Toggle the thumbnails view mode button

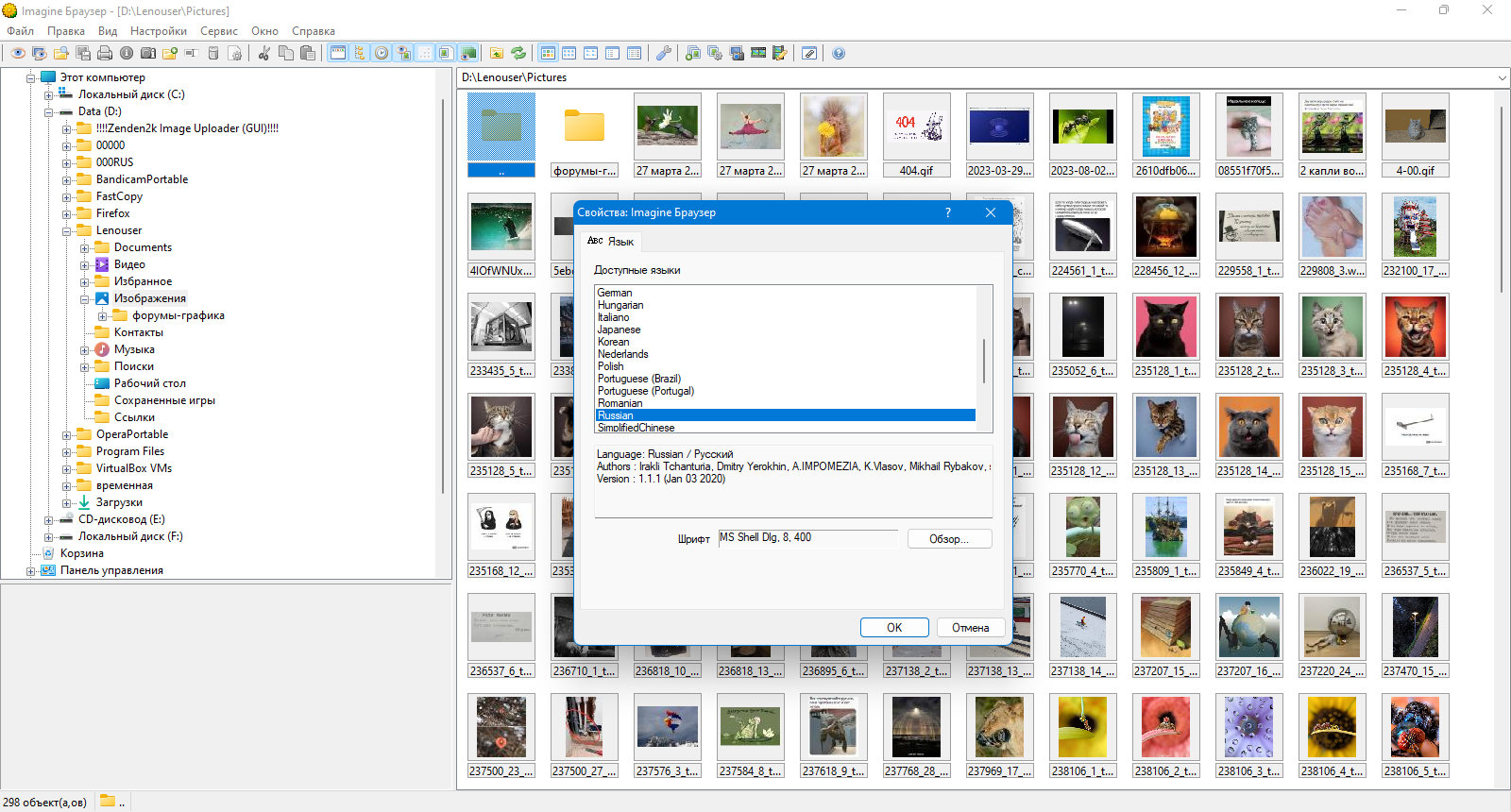click(x=548, y=53)
